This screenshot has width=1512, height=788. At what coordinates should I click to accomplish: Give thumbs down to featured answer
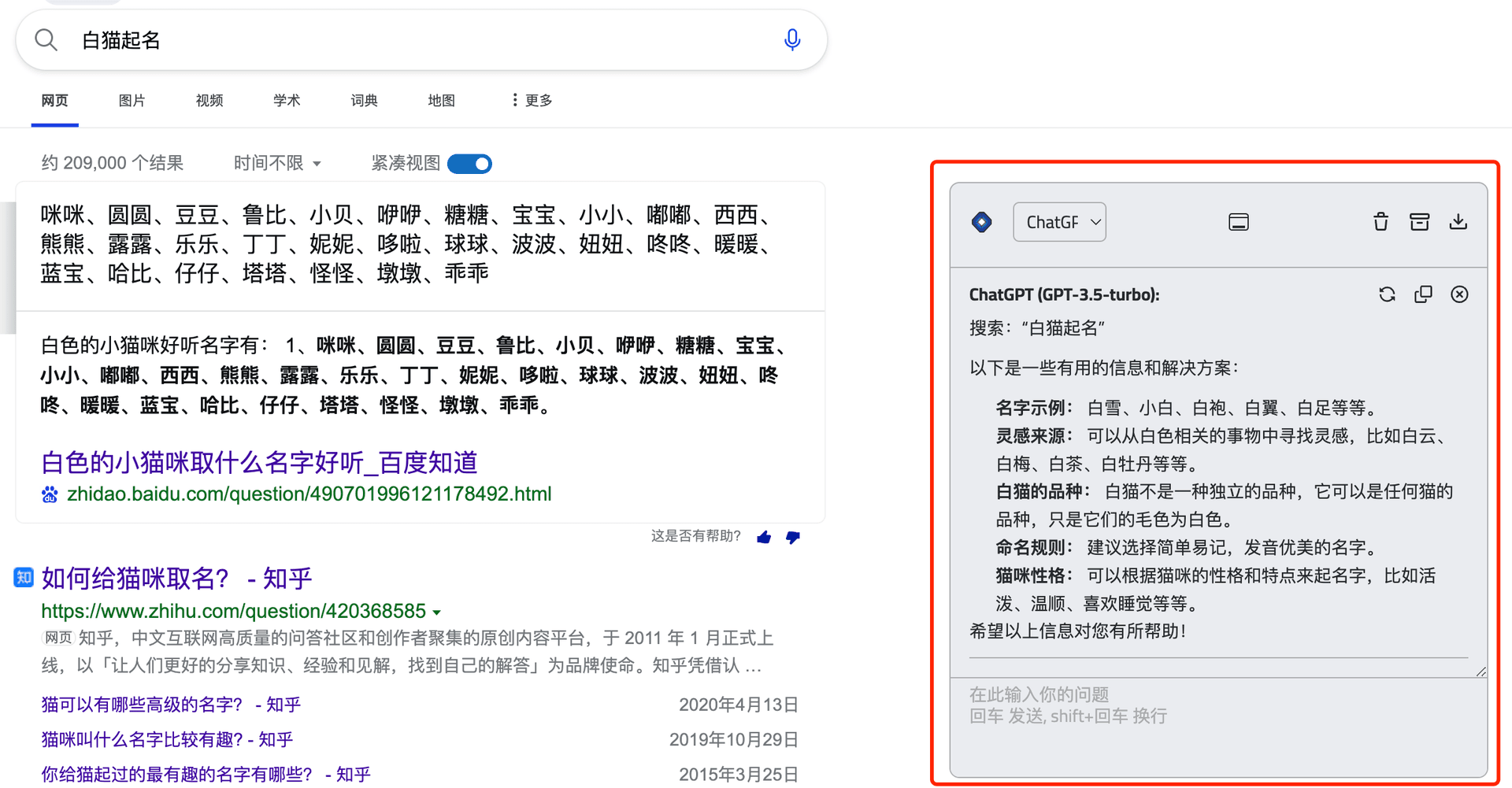pyautogui.click(x=793, y=537)
